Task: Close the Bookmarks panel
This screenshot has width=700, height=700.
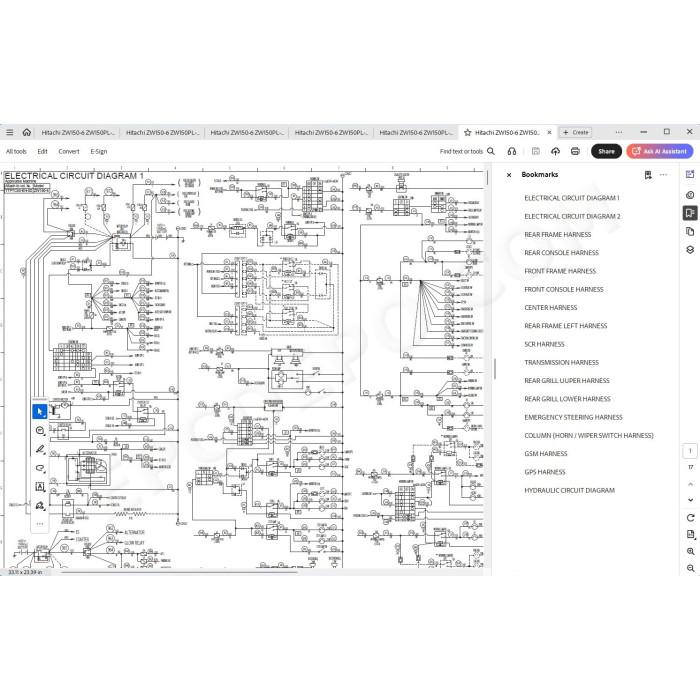Action: pos(509,175)
